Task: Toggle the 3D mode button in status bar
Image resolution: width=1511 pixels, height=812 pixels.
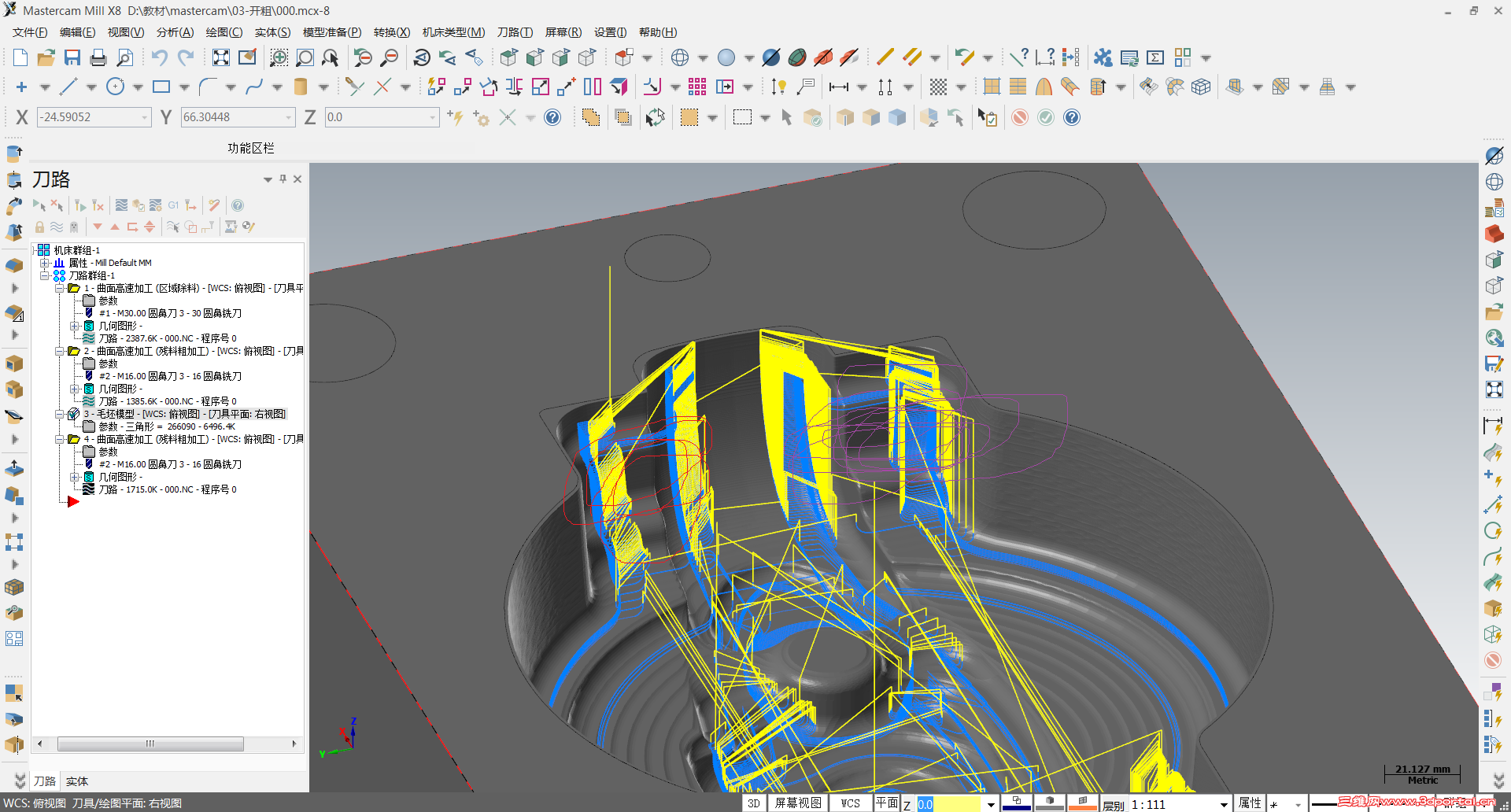Action: [754, 803]
